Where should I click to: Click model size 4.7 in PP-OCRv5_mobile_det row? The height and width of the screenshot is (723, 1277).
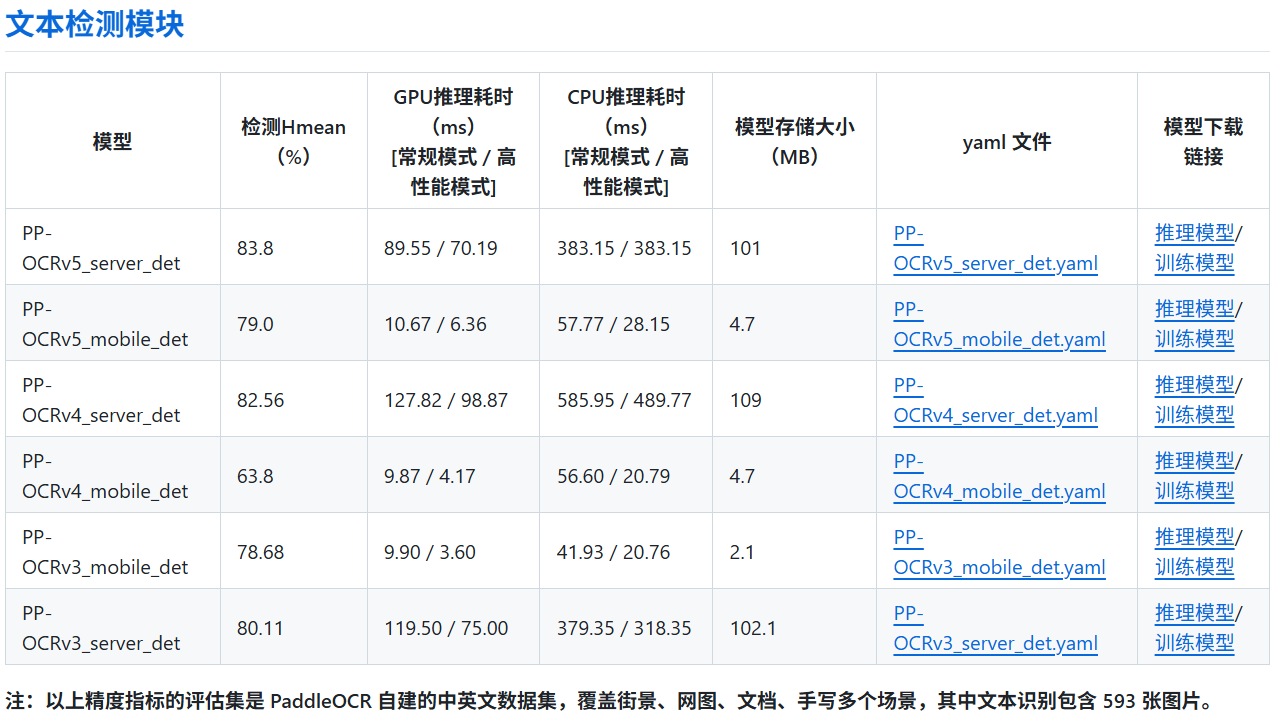tap(742, 324)
